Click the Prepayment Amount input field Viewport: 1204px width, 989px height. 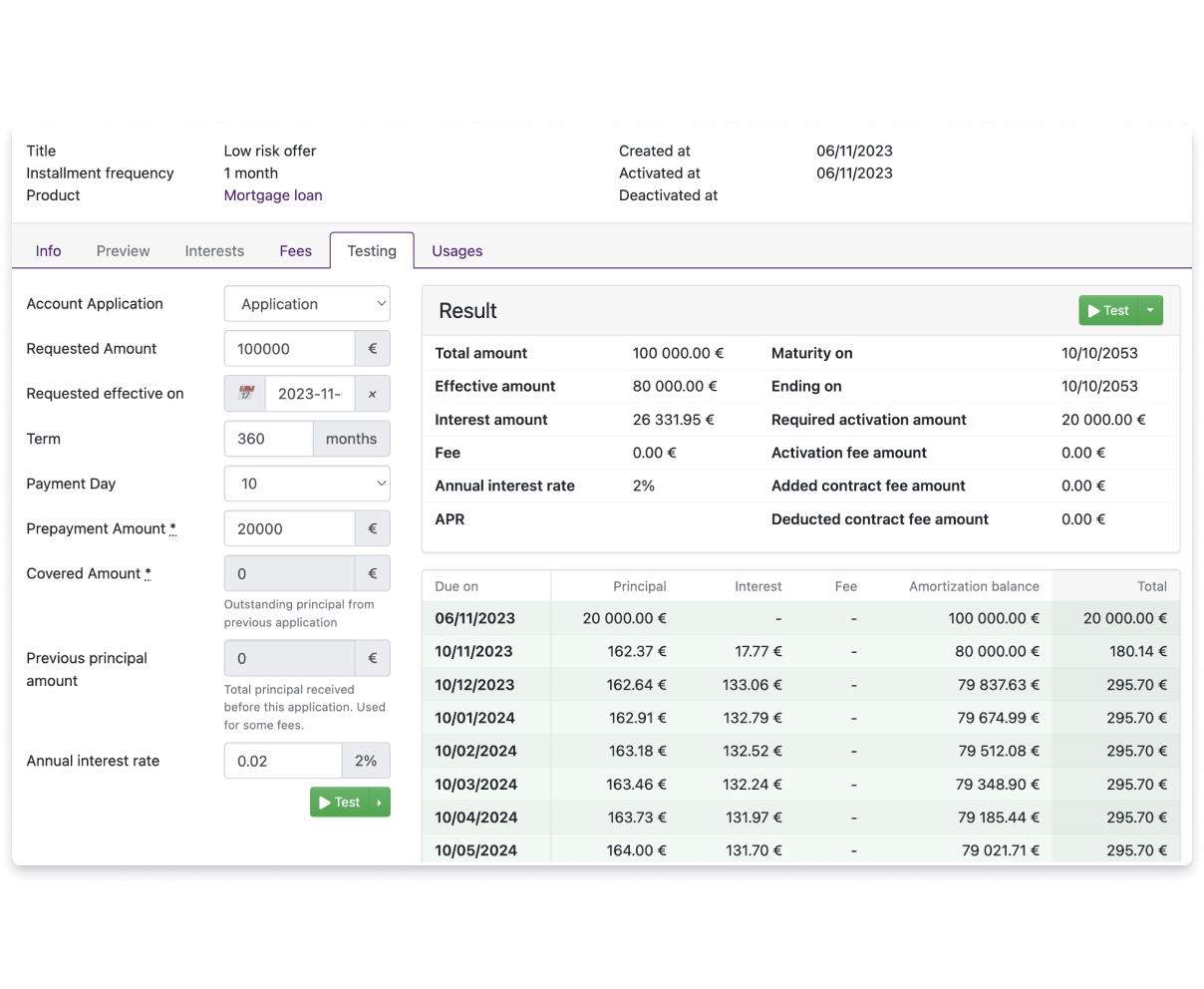[290, 528]
